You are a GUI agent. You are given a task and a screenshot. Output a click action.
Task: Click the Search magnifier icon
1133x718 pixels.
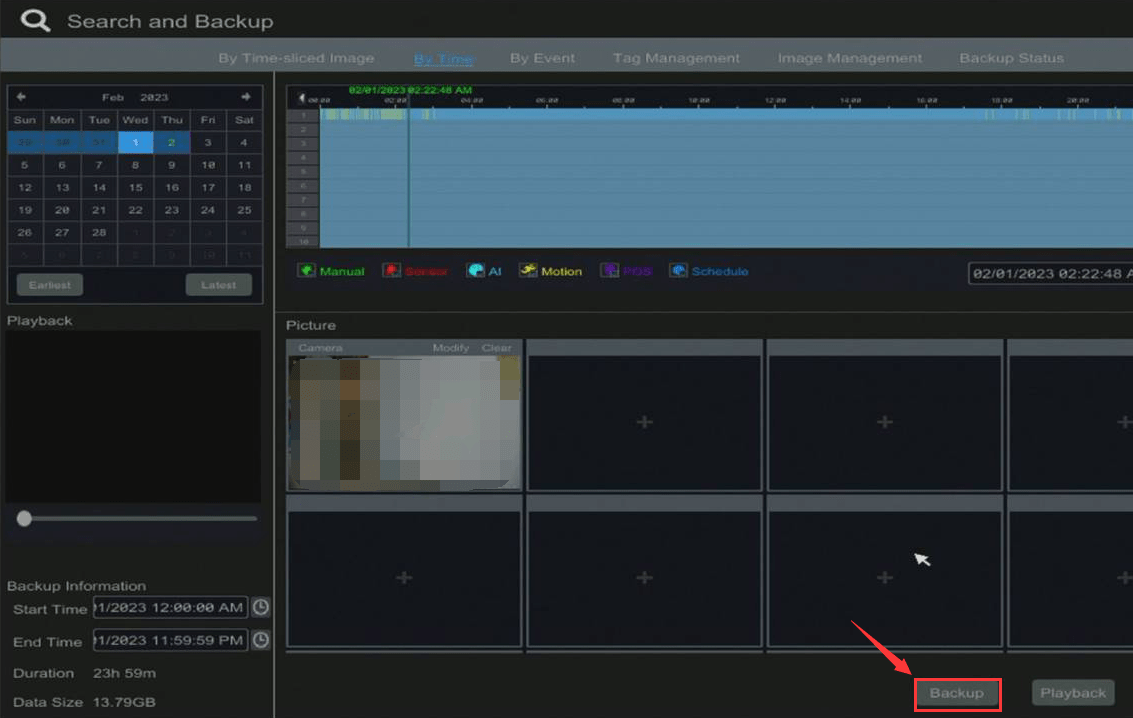pos(35,21)
